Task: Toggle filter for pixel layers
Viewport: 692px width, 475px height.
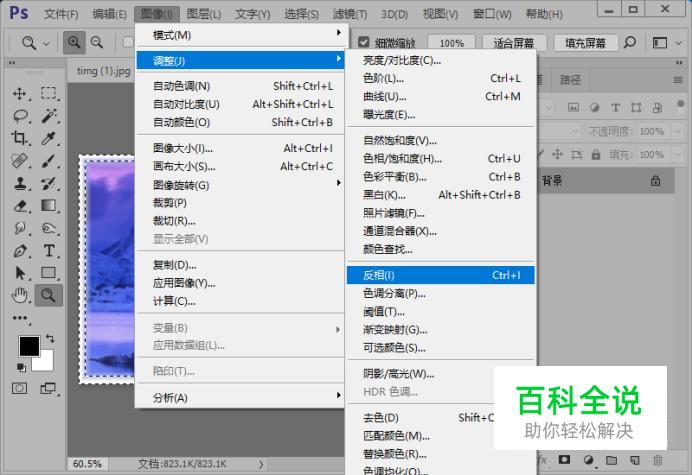Action: pyautogui.click(x=573, y=107)
